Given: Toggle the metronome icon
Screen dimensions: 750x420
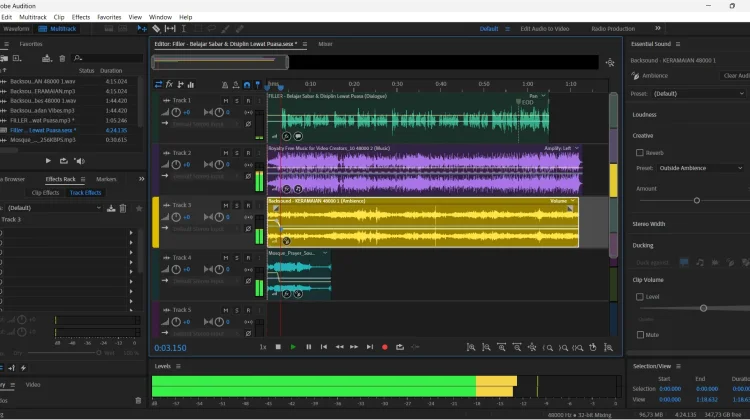Looking at the screenshot, I should pyautogui.click(x=225, y=85).
